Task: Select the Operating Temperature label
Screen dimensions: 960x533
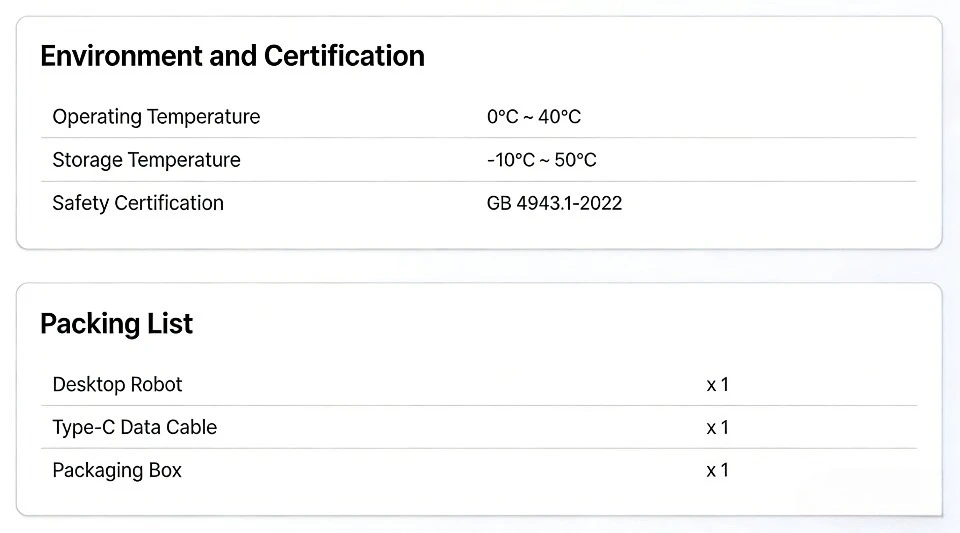Action: (156, 117)
